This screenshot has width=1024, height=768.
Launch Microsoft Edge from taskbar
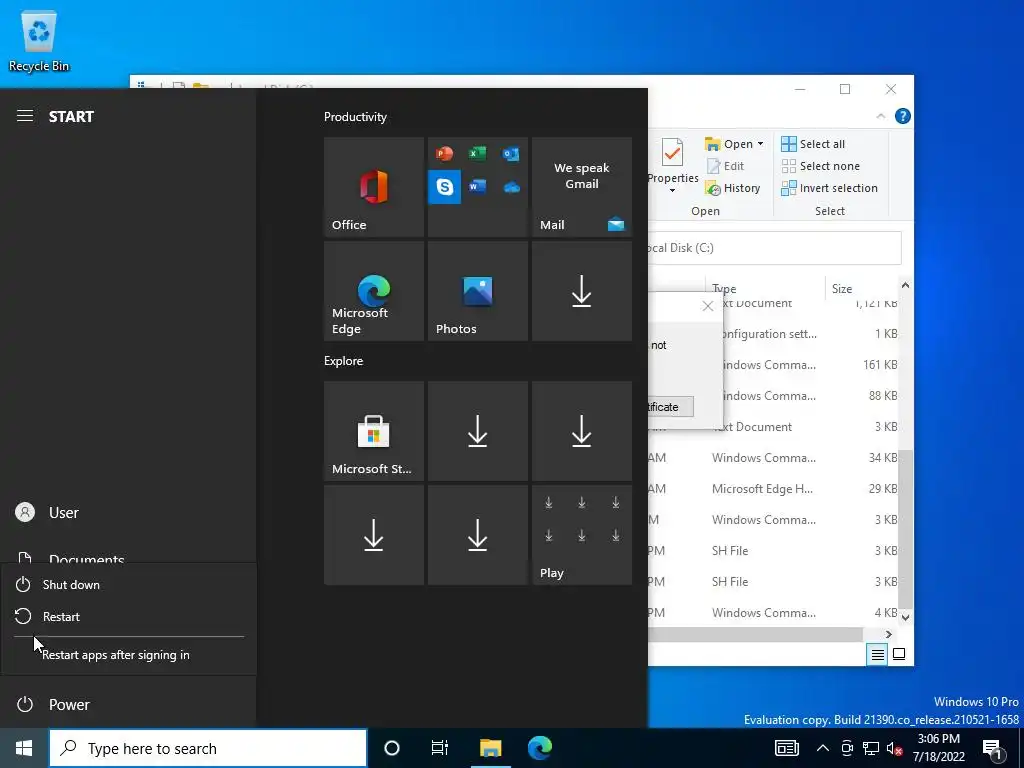(540, 748)
